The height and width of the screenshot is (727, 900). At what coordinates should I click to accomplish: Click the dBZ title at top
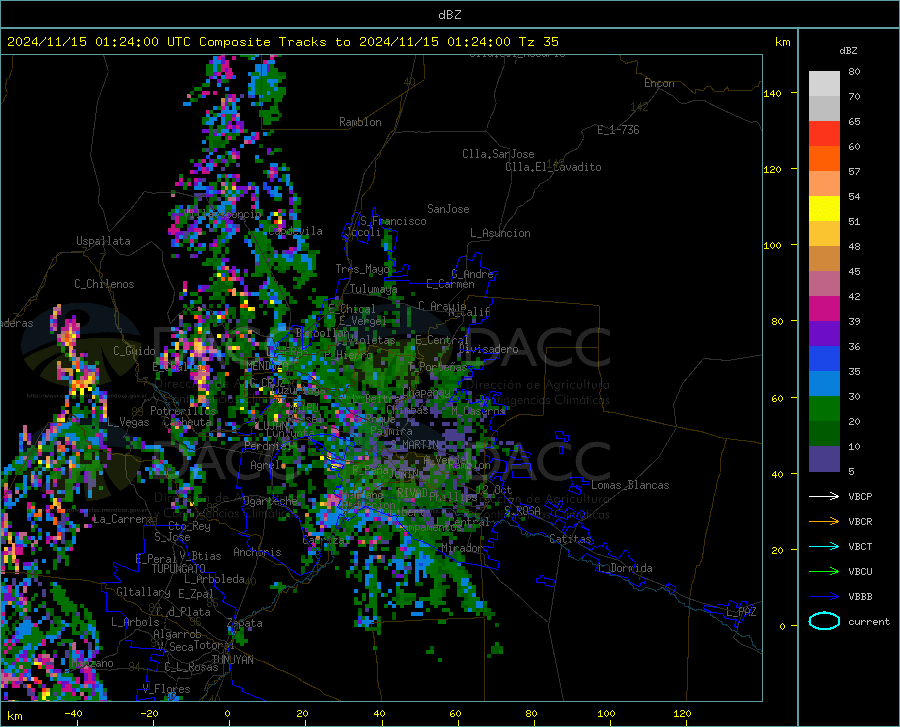click(x=449, y=15)
